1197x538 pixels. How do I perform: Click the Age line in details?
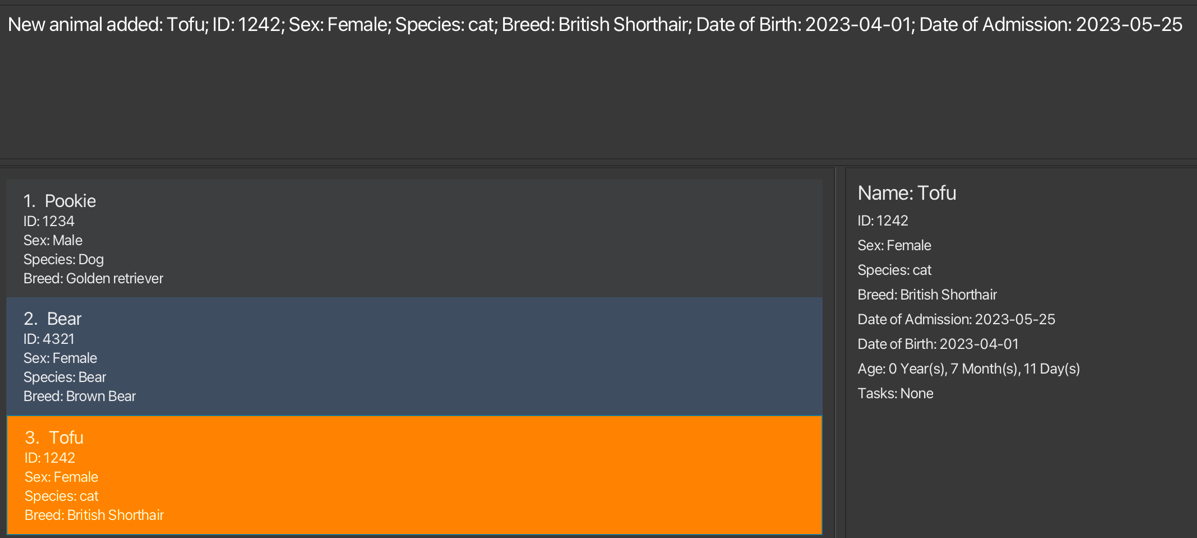[968, 368]
